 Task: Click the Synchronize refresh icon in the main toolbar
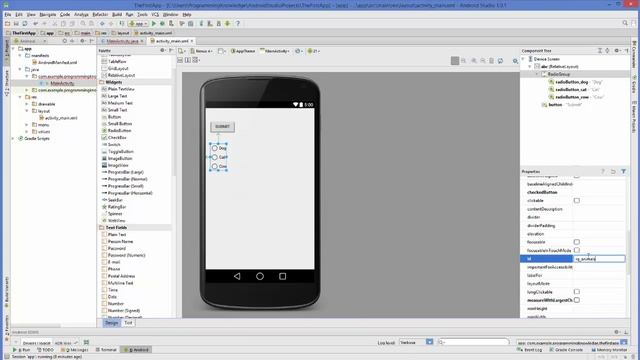point(25,24)
